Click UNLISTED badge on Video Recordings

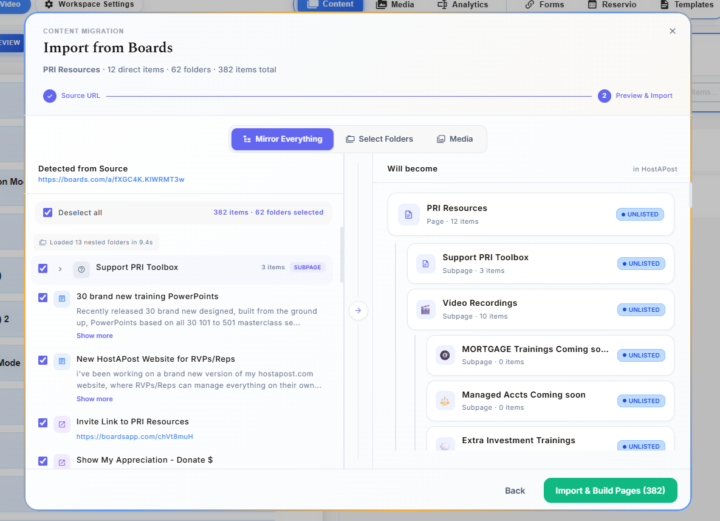click(x=641, y=310)
